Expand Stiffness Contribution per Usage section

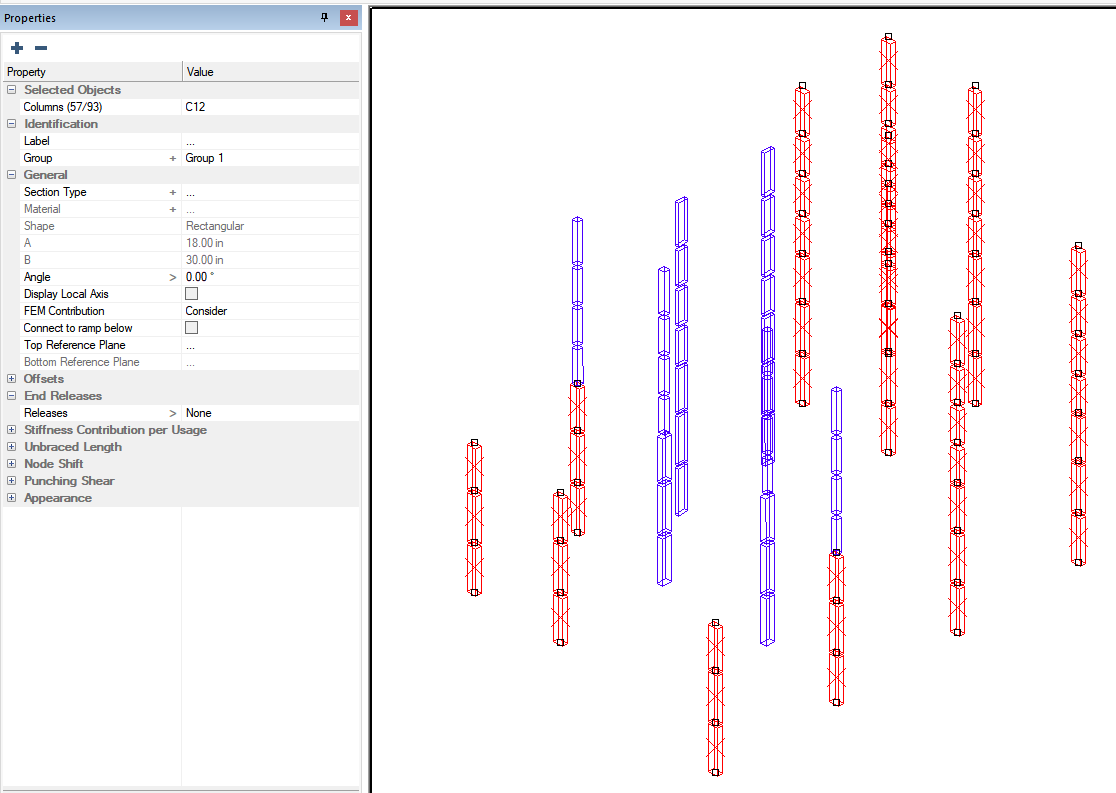(x=12, y=430)
